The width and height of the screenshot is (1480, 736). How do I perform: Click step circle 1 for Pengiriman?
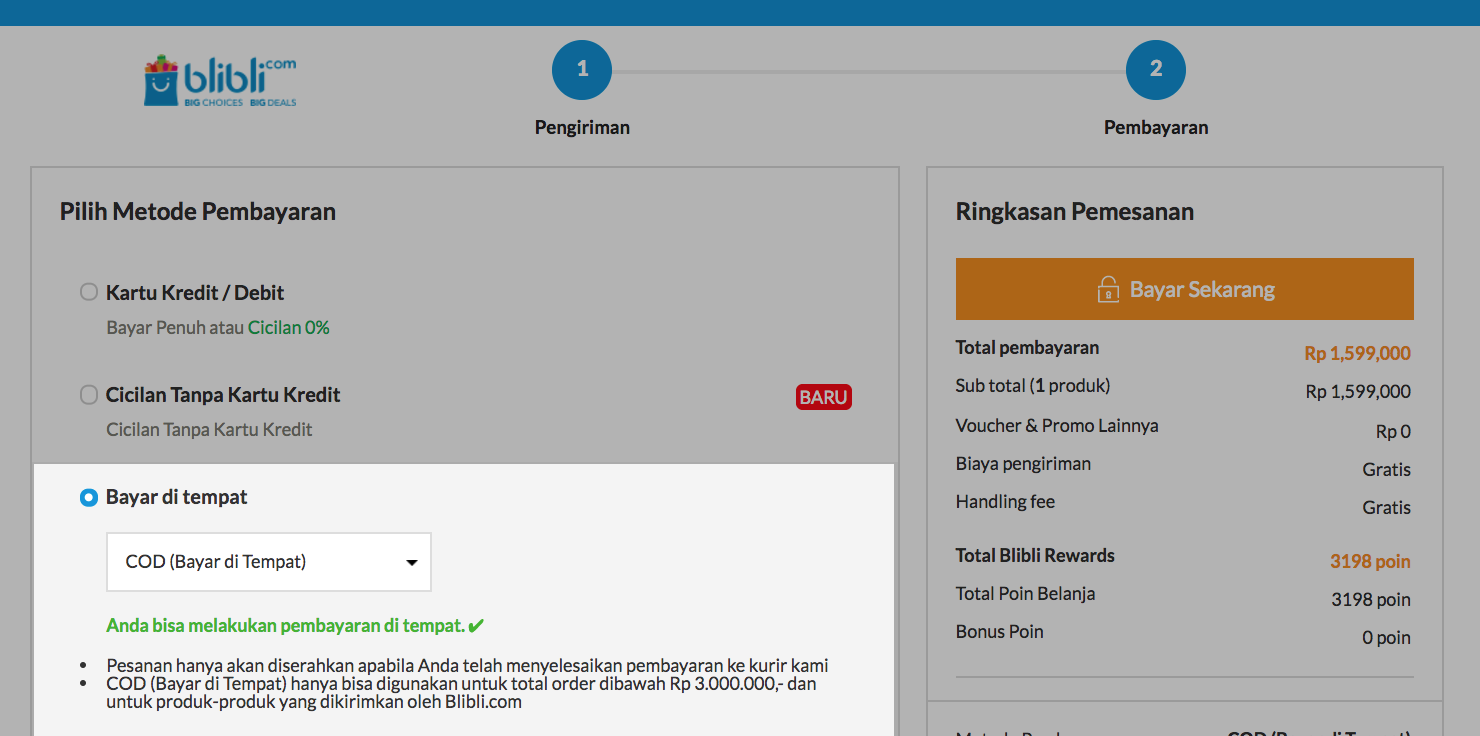[x=581, y=69]
